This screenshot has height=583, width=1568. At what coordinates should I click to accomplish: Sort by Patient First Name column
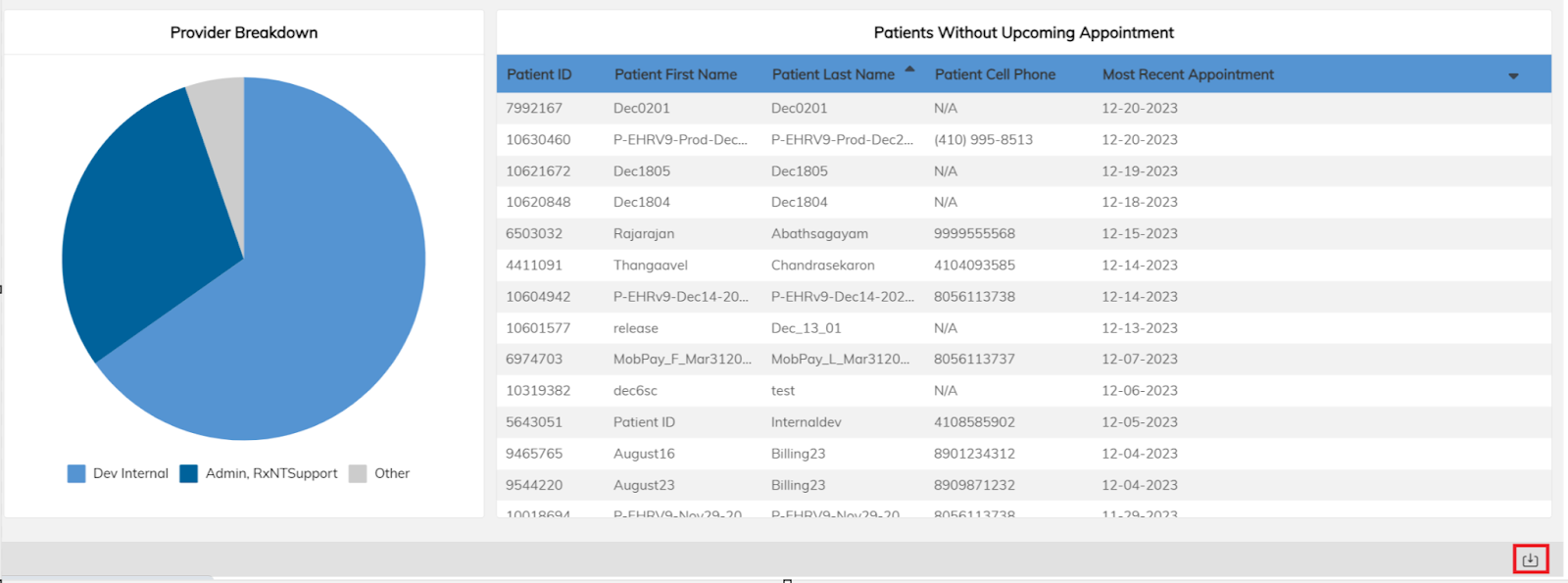pyautogui.click(x=675, y=74)
